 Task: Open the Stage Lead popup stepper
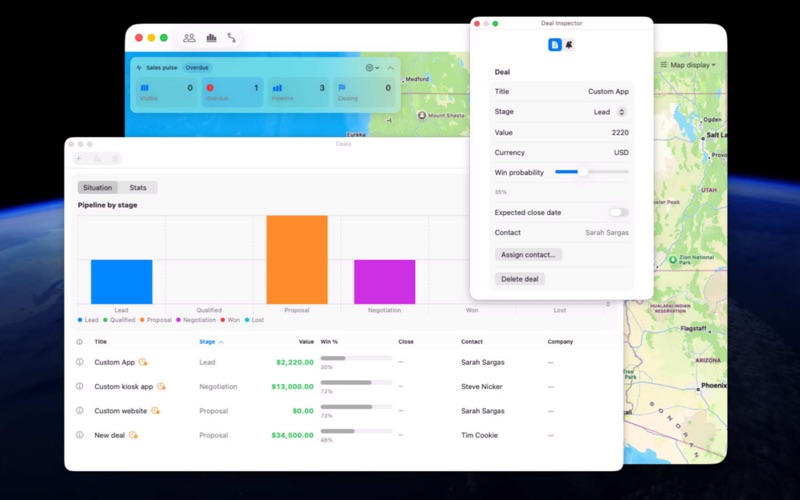[621, 112]
